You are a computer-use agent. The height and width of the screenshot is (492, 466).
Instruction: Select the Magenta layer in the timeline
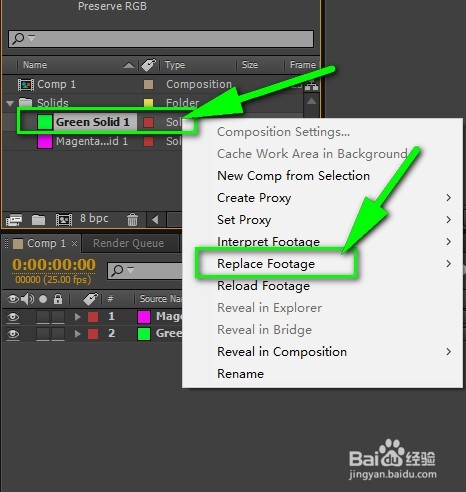click(169, 316)
